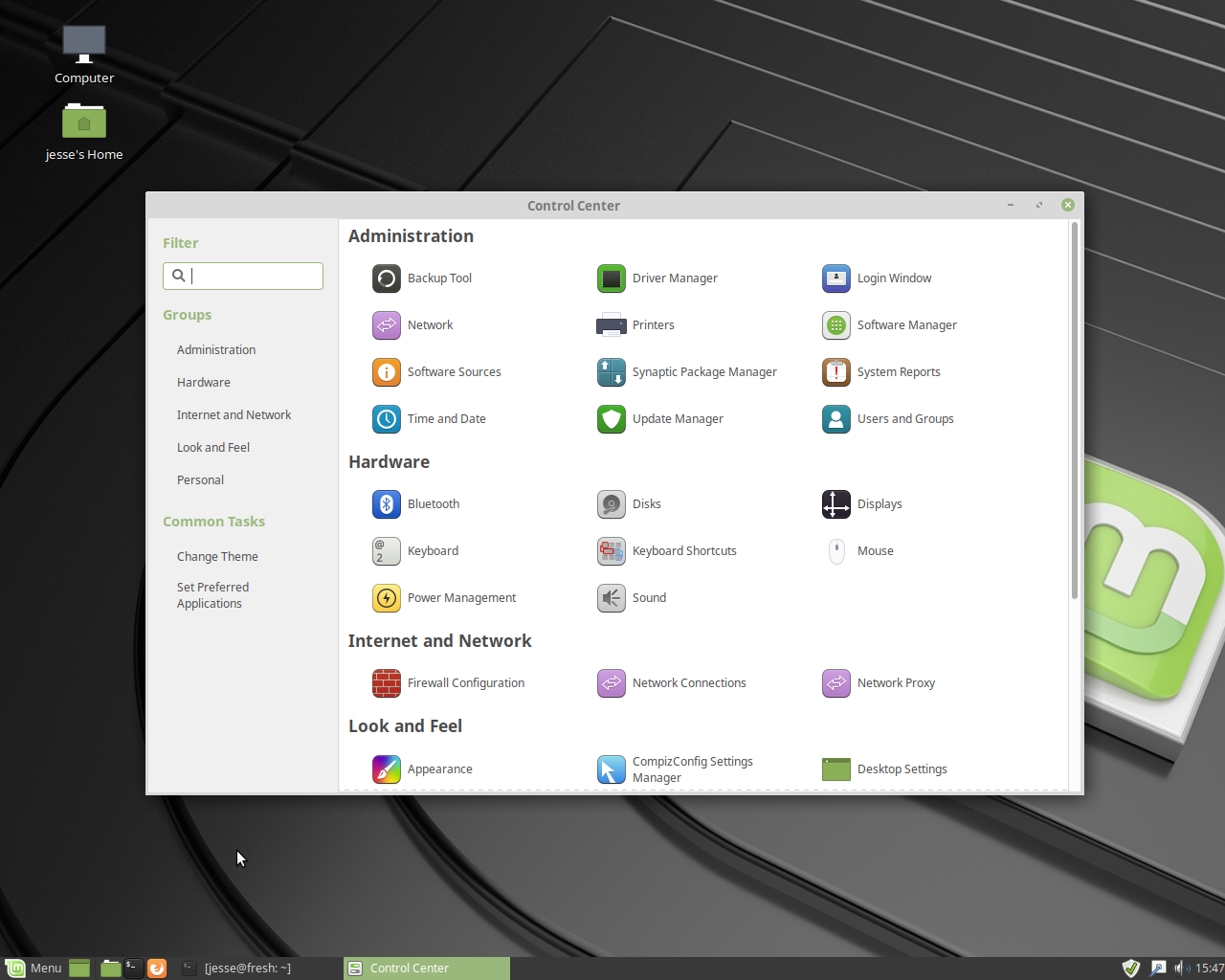Screen dimensions: 1225x980
Task: Select the Personal group
Action: point(201,480)
